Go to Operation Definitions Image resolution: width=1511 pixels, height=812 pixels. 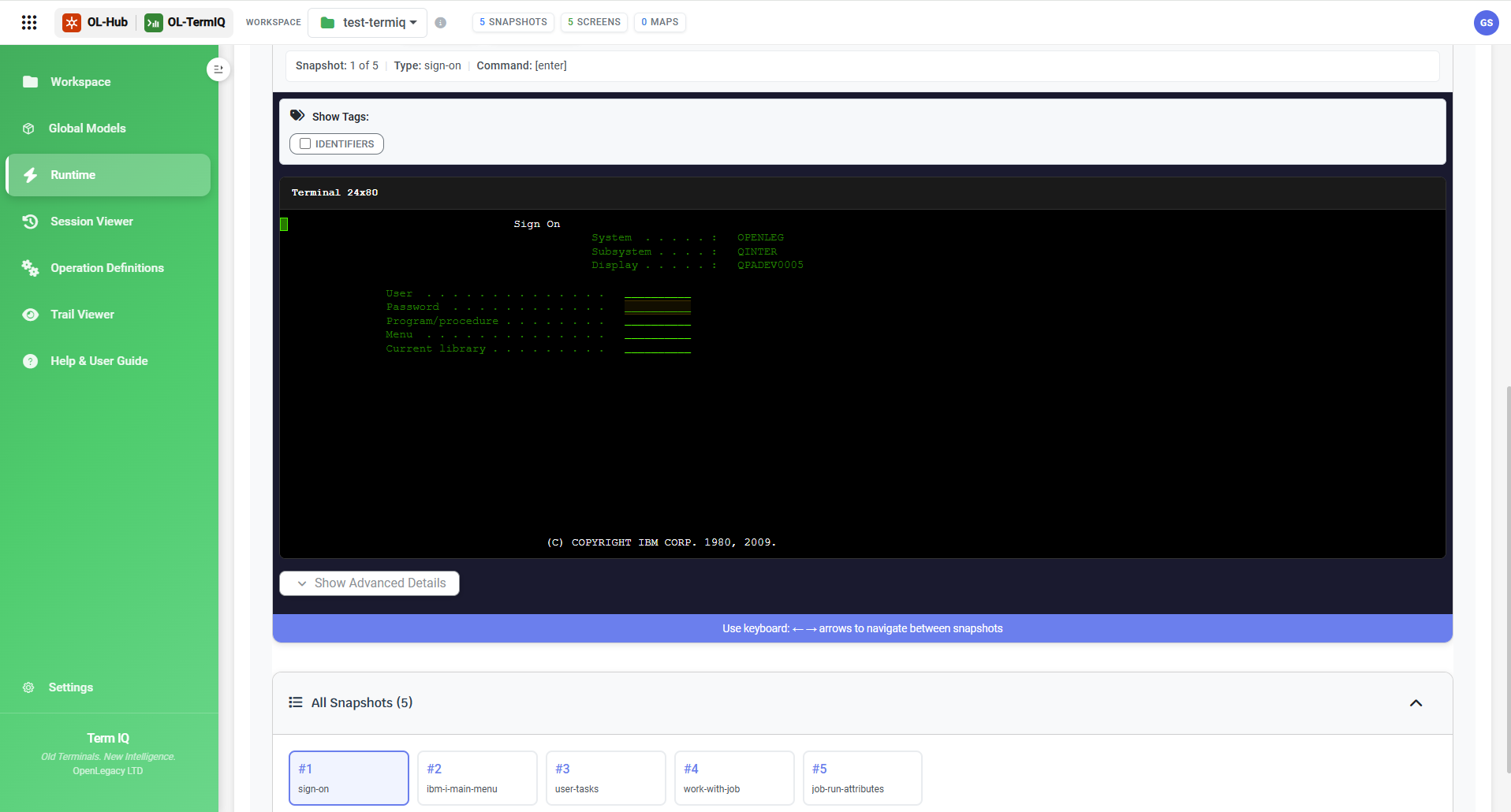coord(108,268)
